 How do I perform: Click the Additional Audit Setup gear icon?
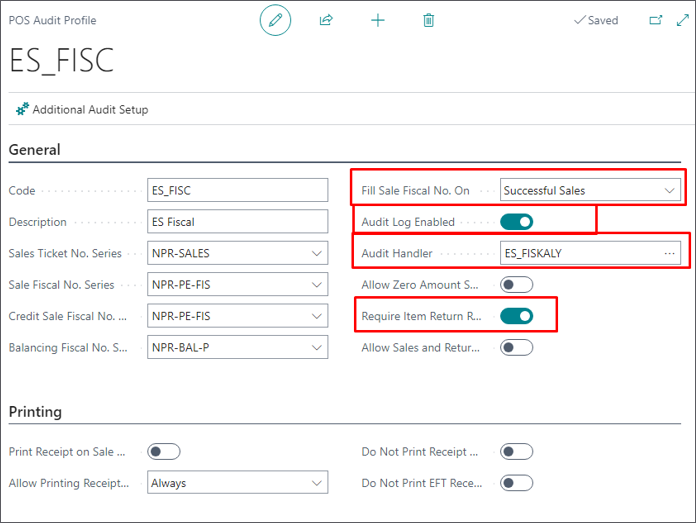tap(22, 109)
